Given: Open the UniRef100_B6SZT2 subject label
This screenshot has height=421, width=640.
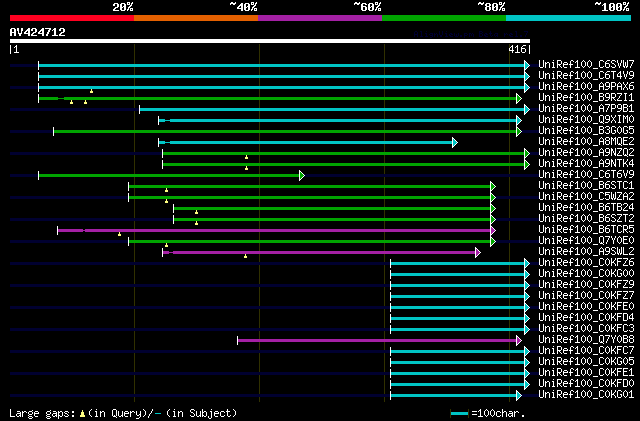Looking at the screenshot, I should pyautogui.click(x=586, y=219).
